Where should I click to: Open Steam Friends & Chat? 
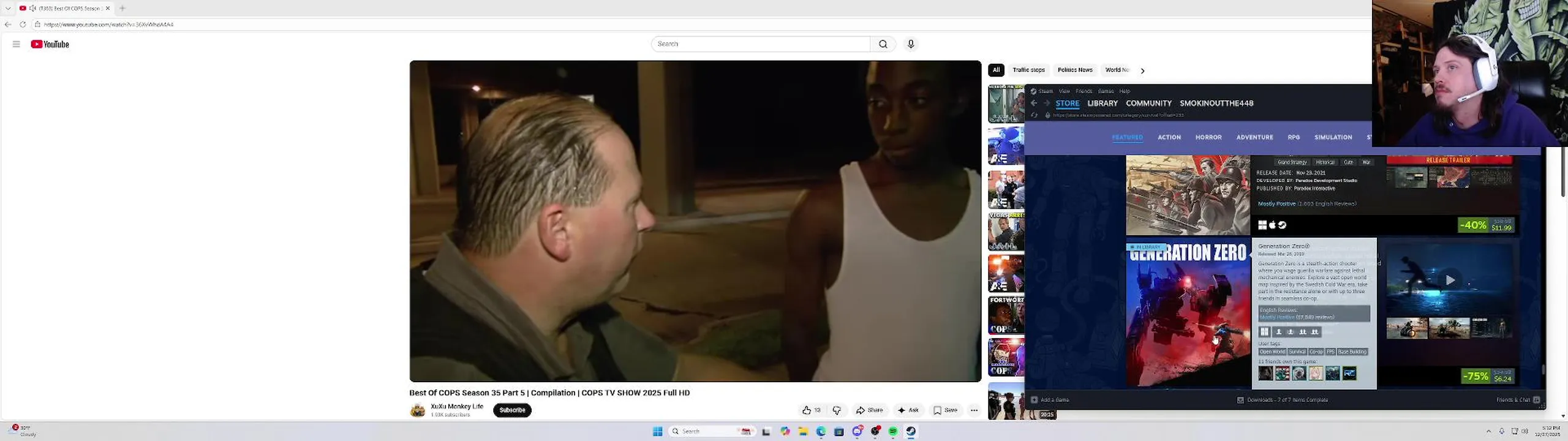tap(1518, 400)
